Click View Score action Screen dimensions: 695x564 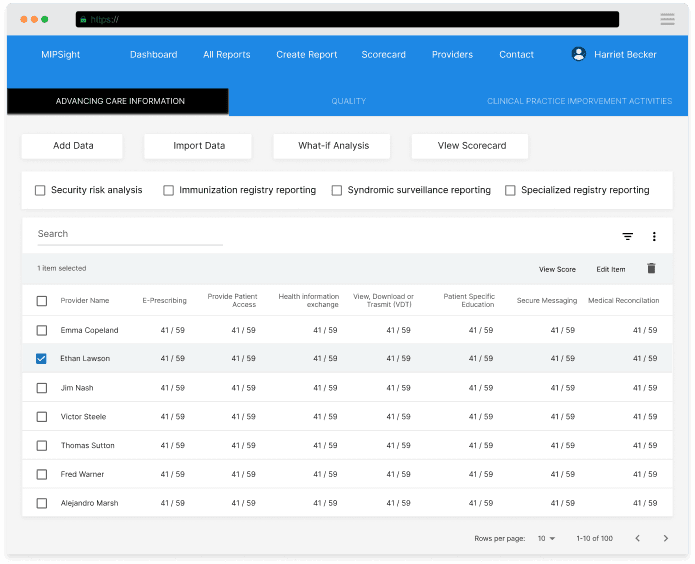point(557,269)
